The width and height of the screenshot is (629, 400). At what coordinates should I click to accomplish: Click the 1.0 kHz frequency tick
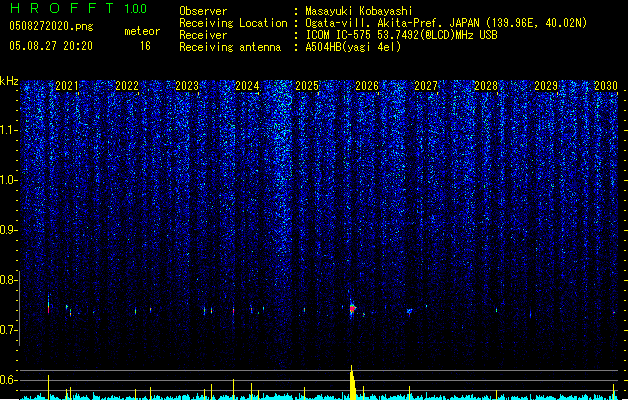pyautogui.click(x=9, y=180)
